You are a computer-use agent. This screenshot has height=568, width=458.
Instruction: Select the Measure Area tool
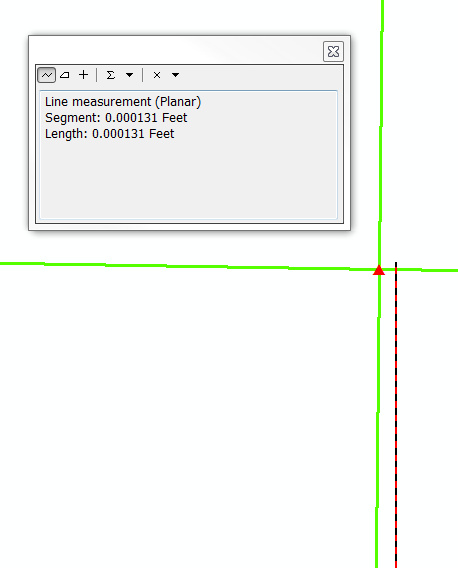(x=65, y=75)
